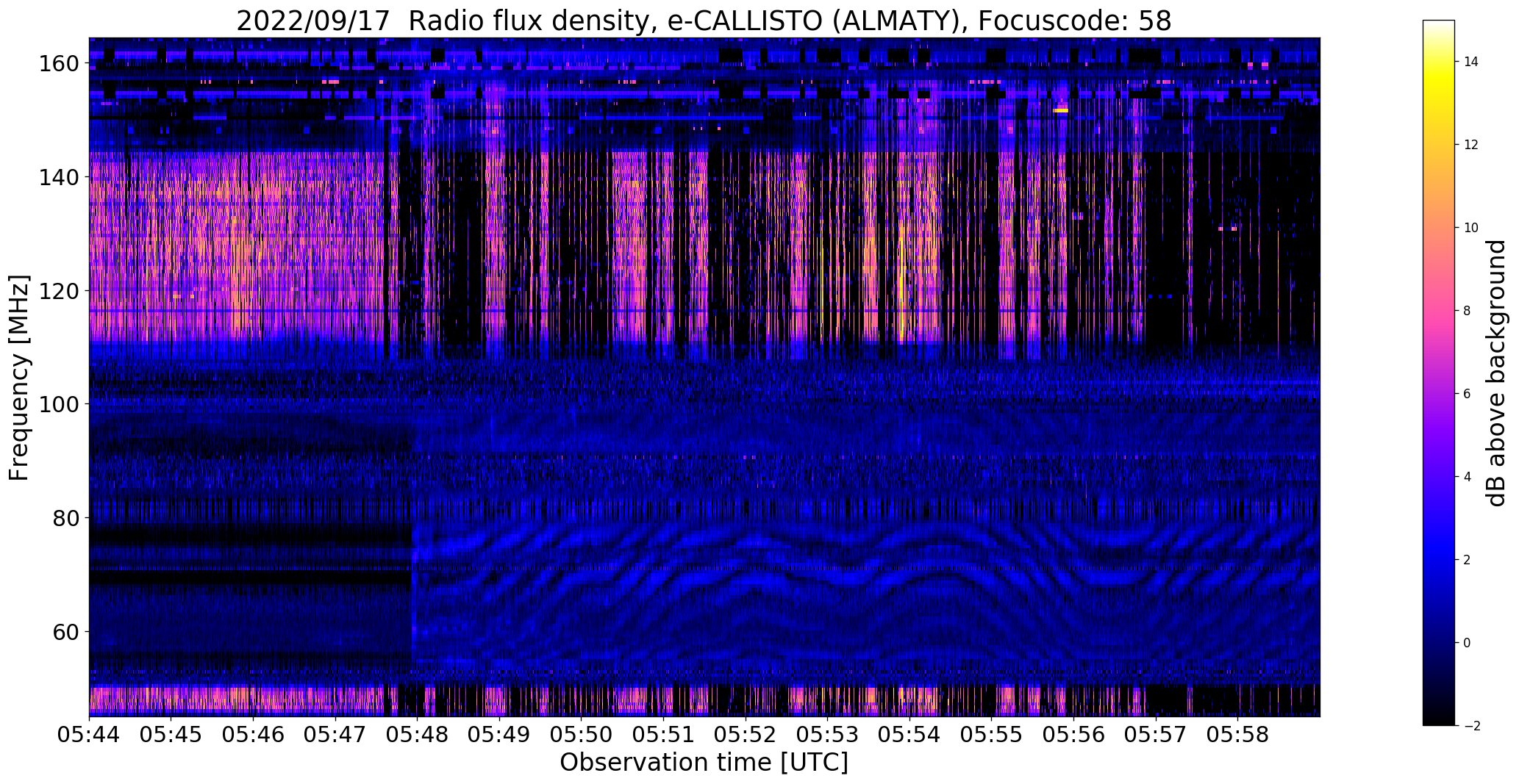Click the 05:50 time tick label

(x=582, y=734)
